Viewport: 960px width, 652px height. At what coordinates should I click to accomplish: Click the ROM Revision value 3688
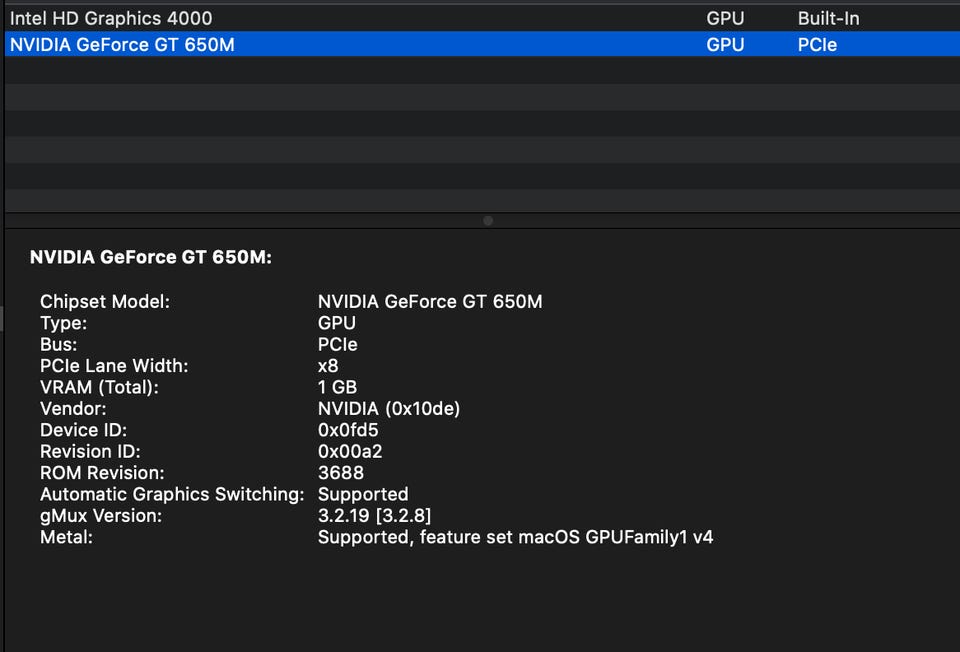(341, 473)
